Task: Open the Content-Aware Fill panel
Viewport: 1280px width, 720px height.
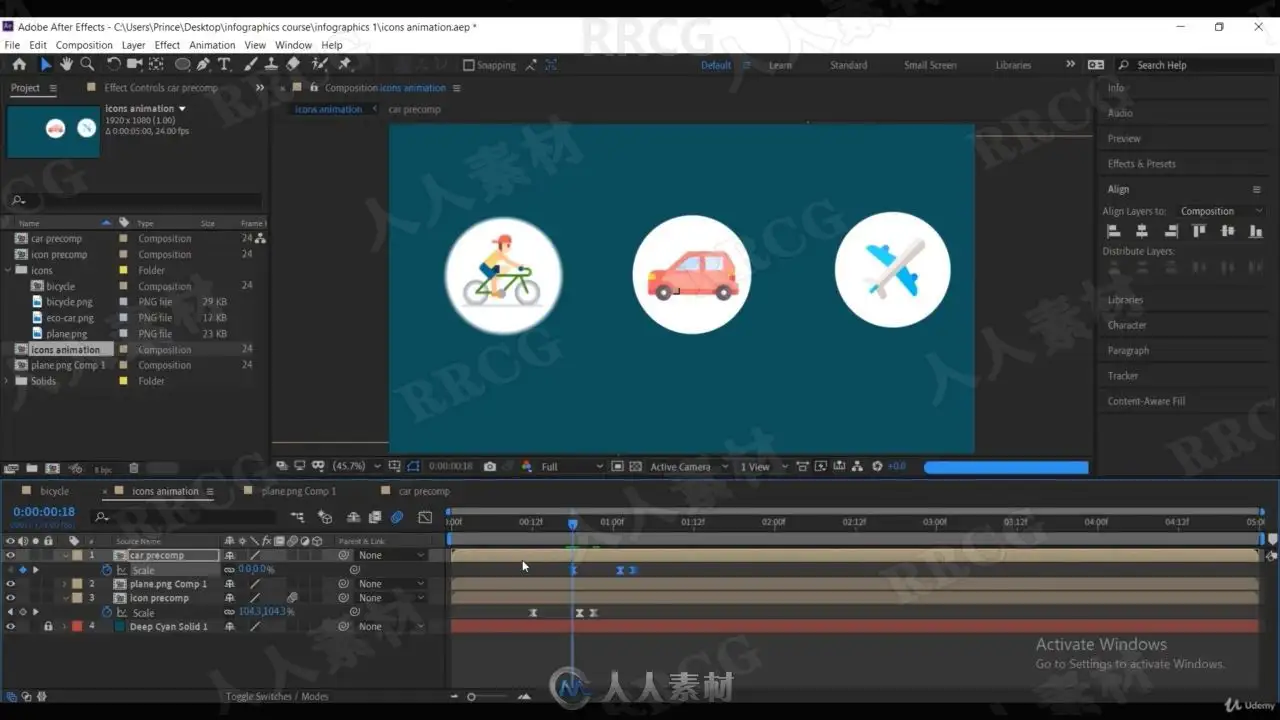Action: [1146, 401]
